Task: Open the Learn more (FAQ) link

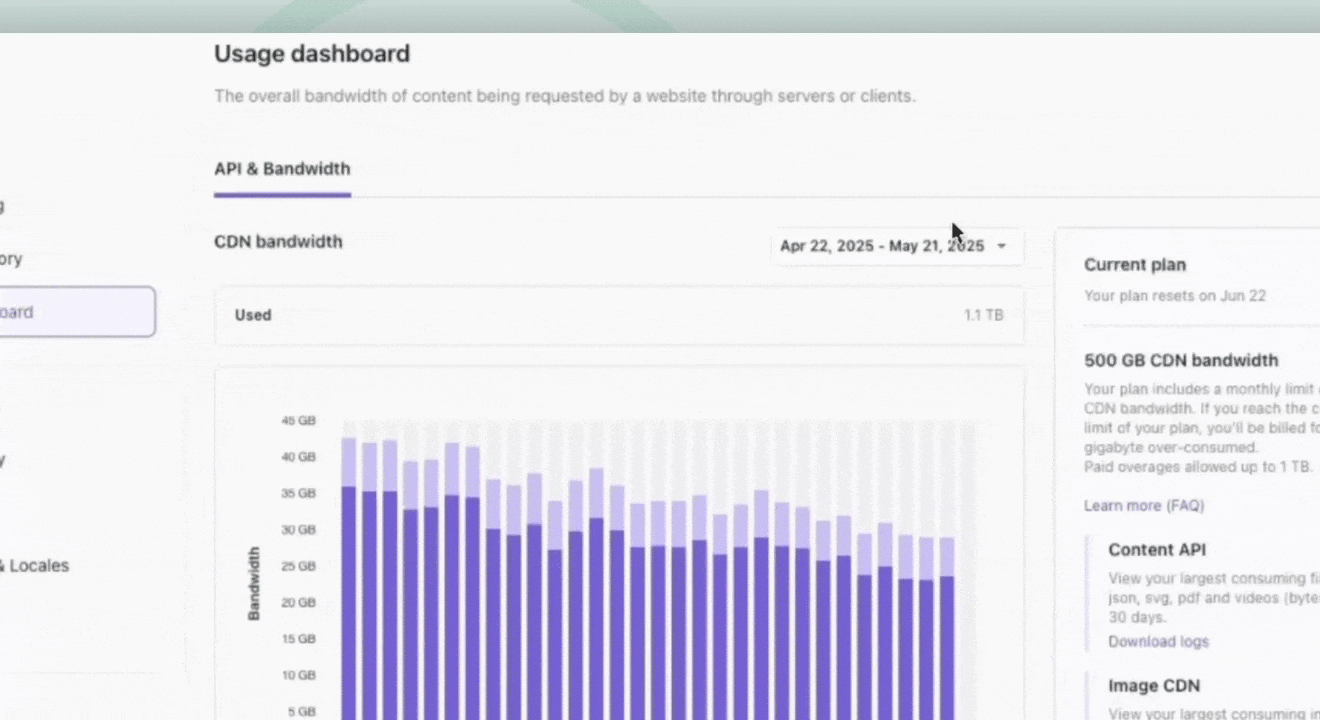Action: coord(1144,506)
